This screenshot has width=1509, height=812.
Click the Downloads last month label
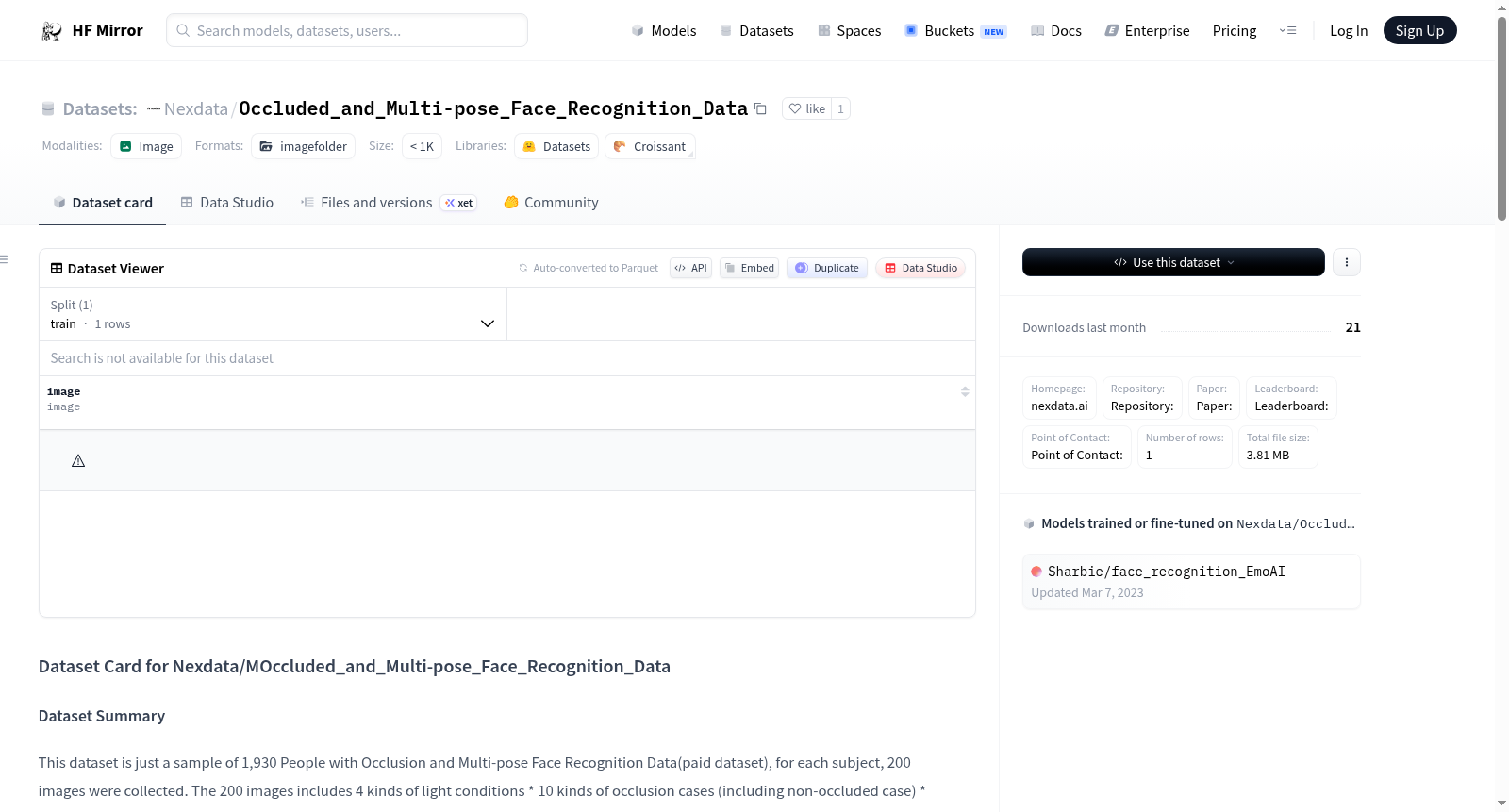1085,327
